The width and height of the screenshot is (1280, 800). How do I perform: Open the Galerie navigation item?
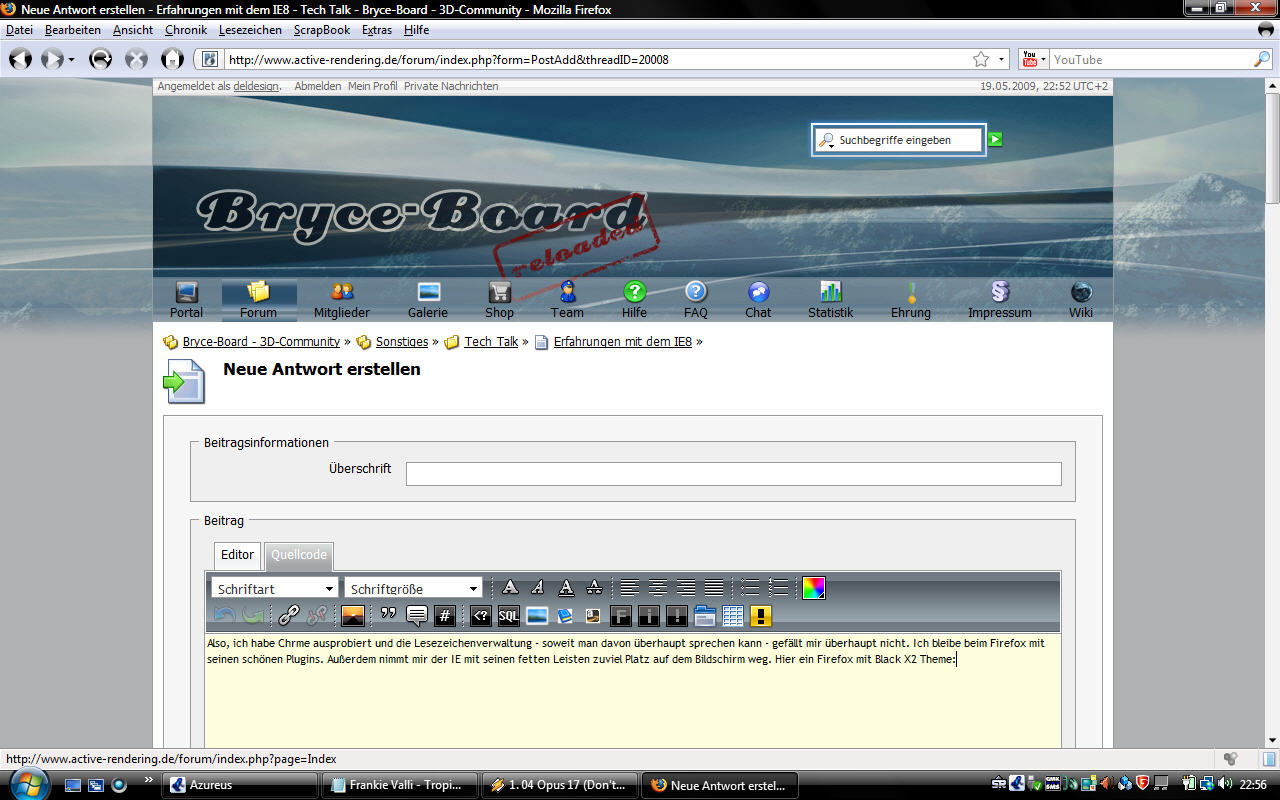(428, 300)
